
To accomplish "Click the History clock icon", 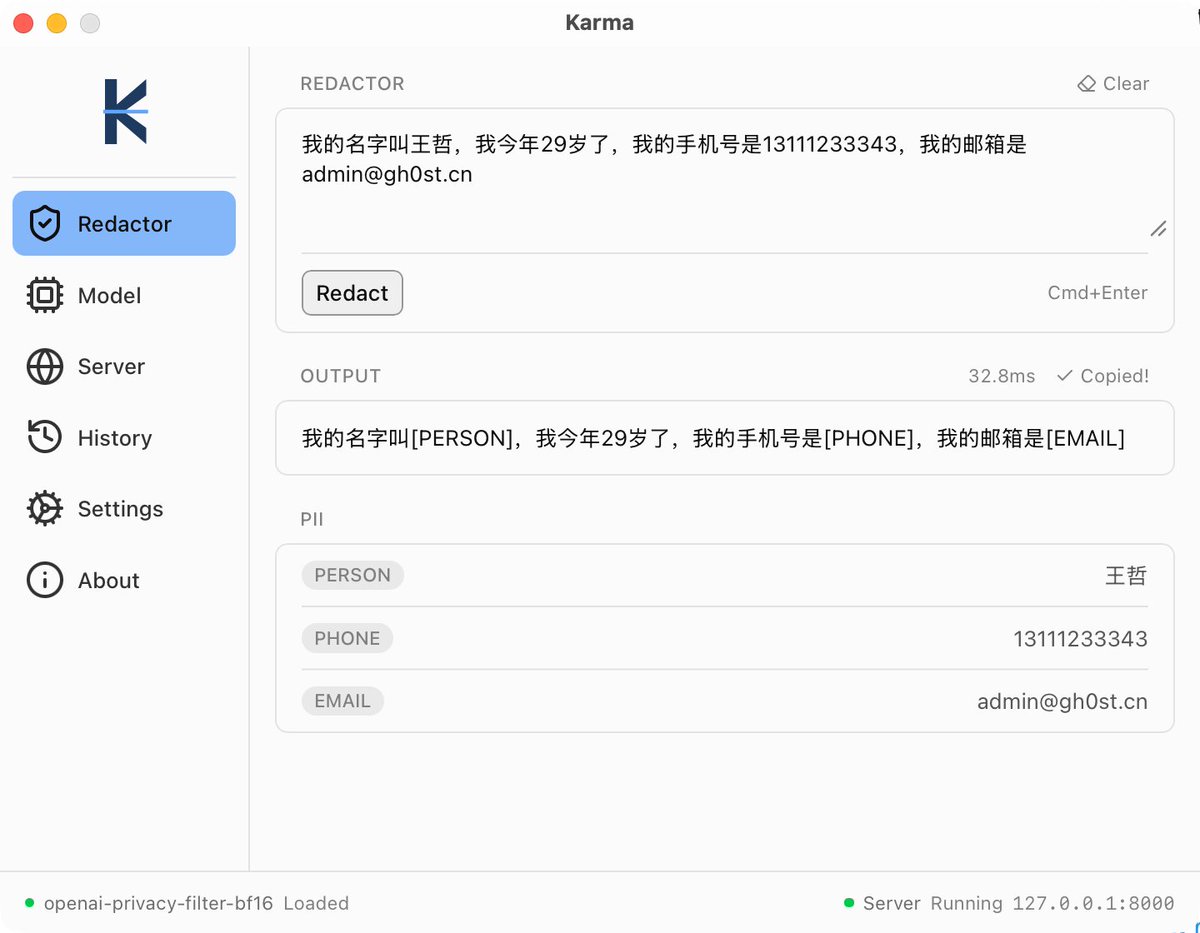I will [45, 437].
